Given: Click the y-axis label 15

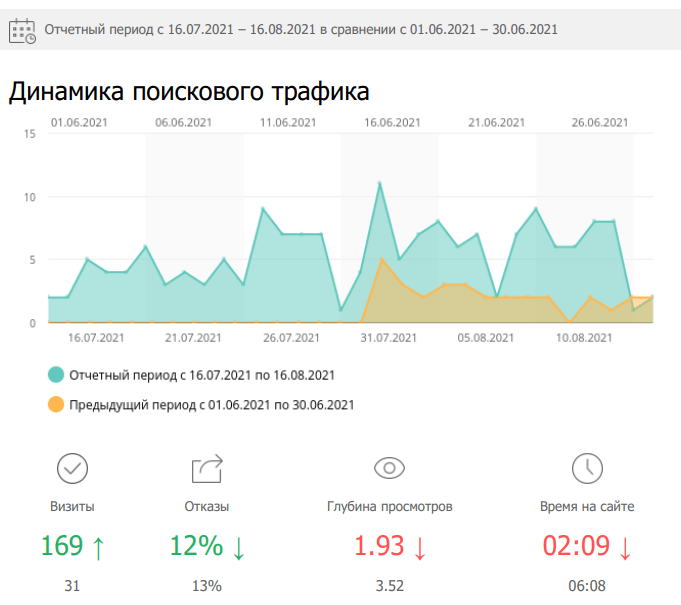Looking at the screenshot, I should coord(30,134).
